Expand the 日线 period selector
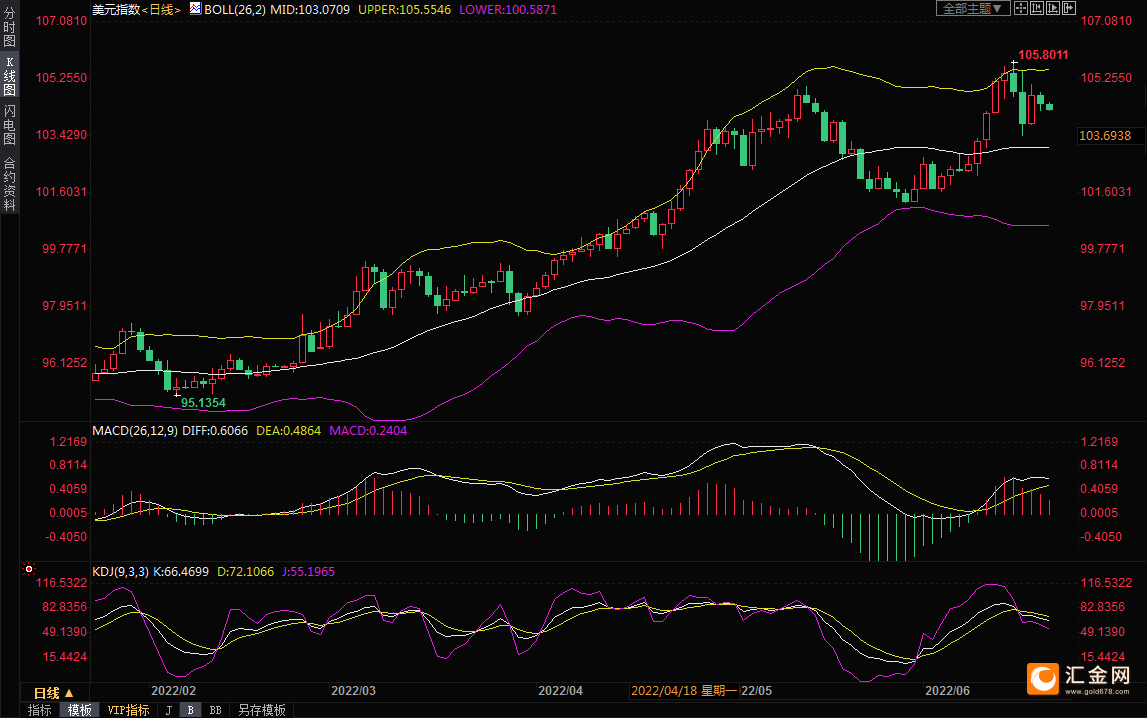The width and height of the screenshot is (1147, 718). pyautogui.click(x=53, y=692)
